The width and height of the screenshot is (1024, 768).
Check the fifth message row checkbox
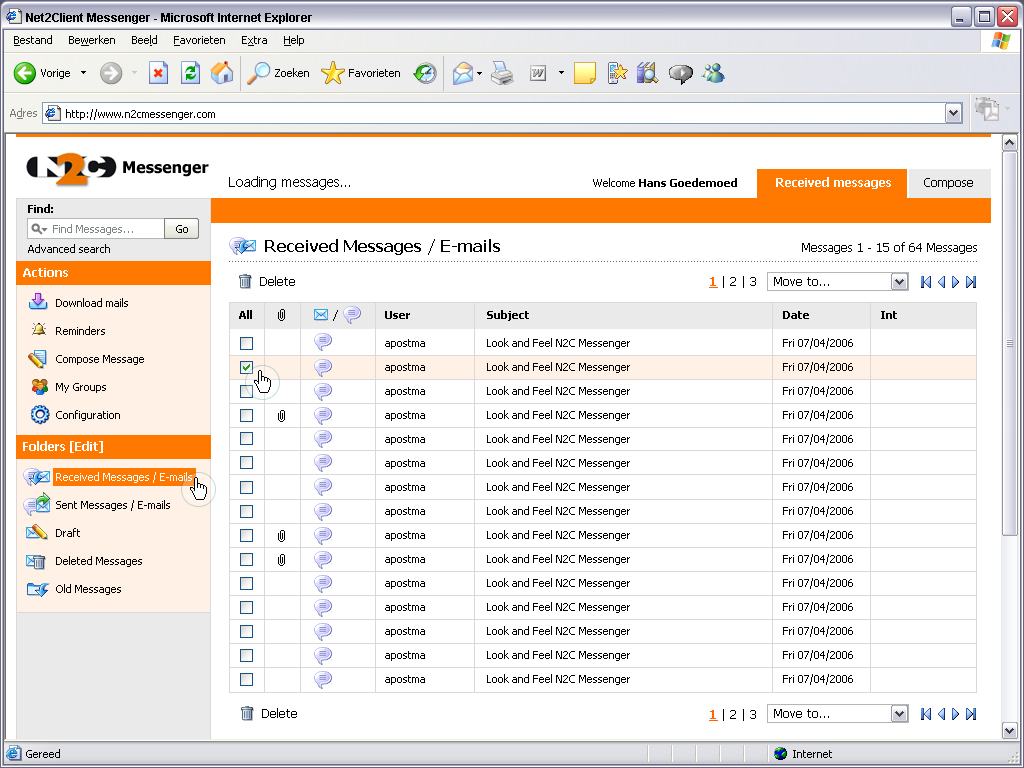(x=246, y=439)
